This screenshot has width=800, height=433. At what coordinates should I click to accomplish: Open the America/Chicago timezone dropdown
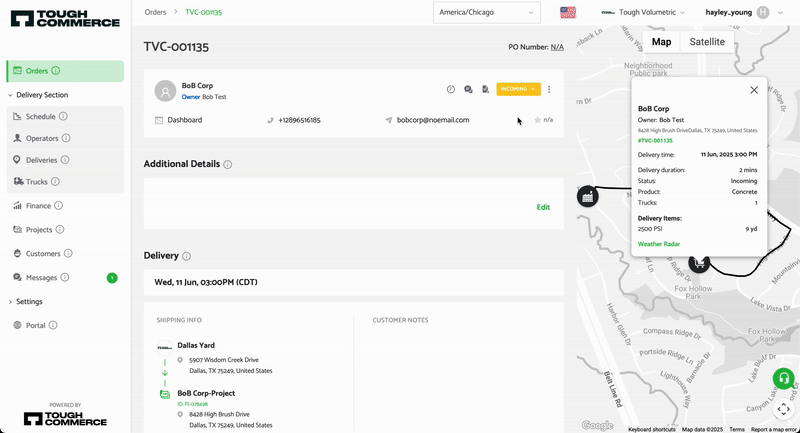pos(485,12)
